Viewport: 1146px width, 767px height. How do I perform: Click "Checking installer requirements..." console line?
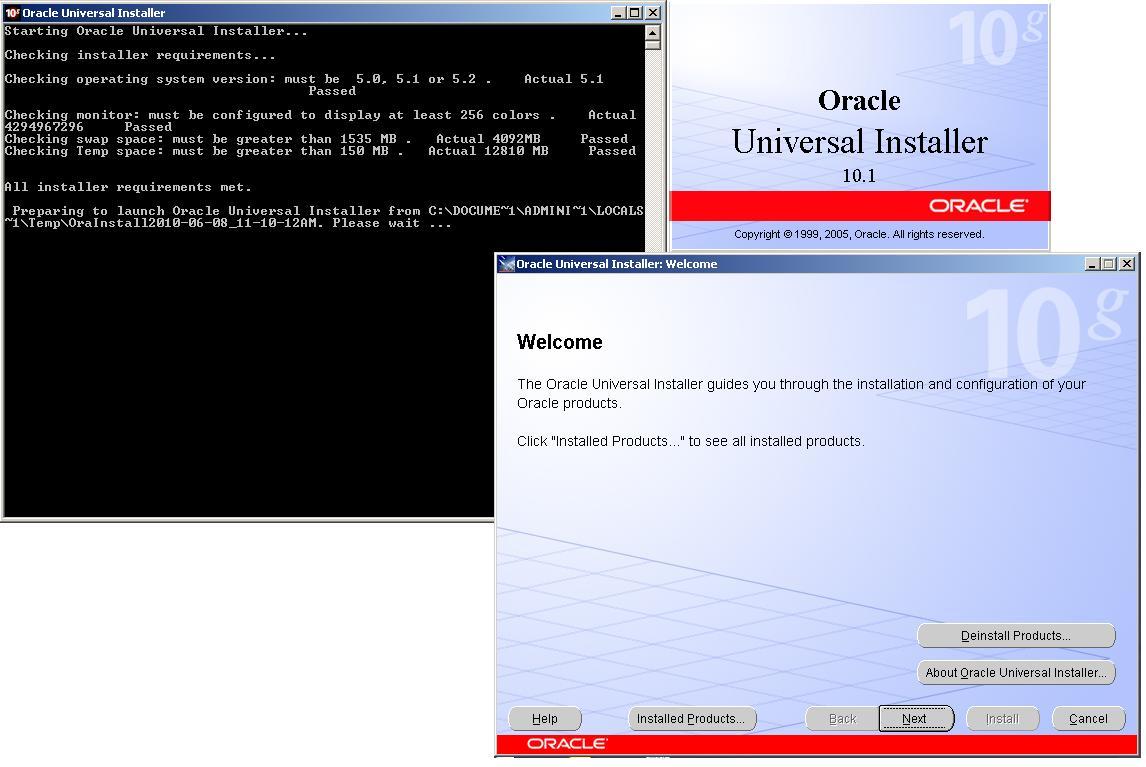[x=140, y=56]
